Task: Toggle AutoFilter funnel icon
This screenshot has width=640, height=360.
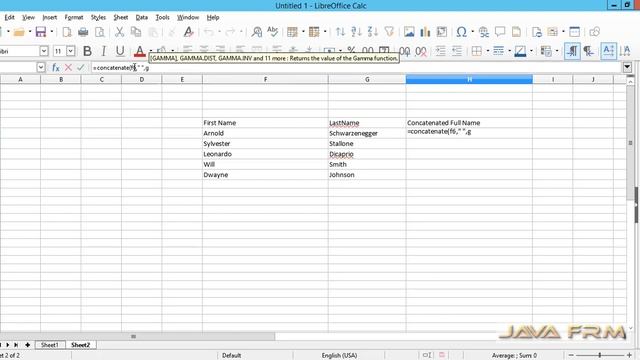Action: 389,32
